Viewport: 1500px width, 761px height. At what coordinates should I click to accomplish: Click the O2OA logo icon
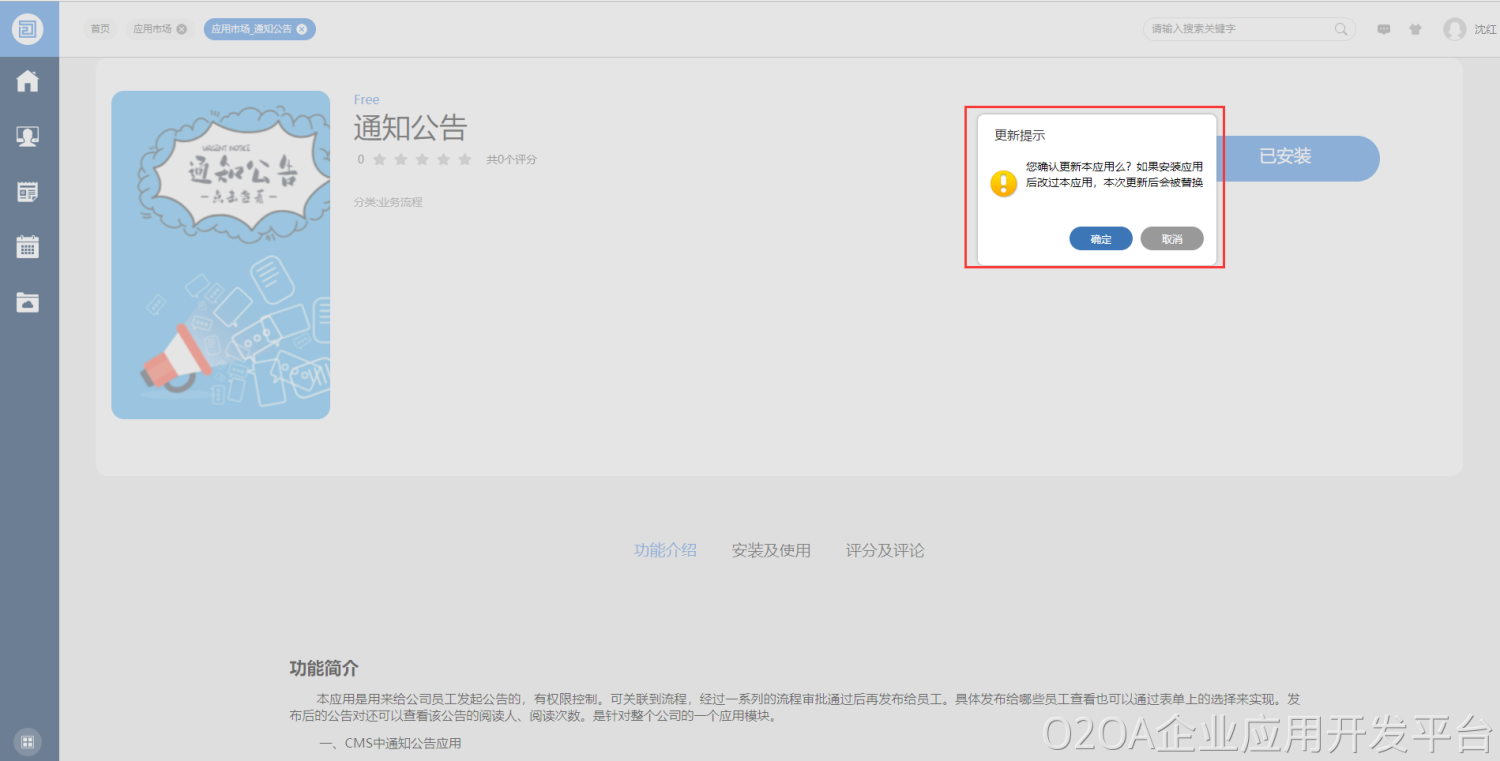28,28
